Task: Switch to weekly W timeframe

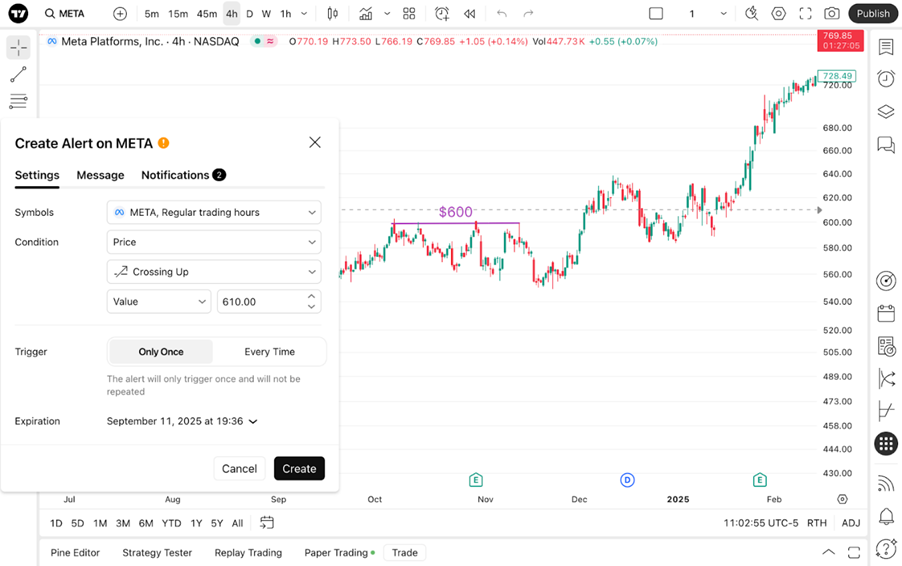Action: (x=266, y=13)
